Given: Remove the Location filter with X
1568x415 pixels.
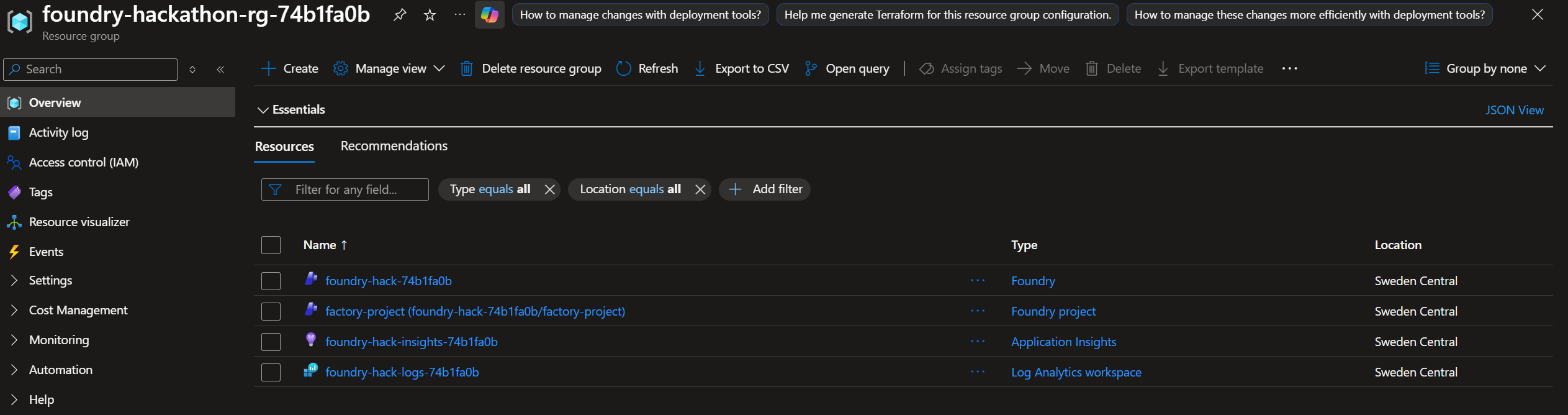Looking at the screenshot, I should 700,189.
